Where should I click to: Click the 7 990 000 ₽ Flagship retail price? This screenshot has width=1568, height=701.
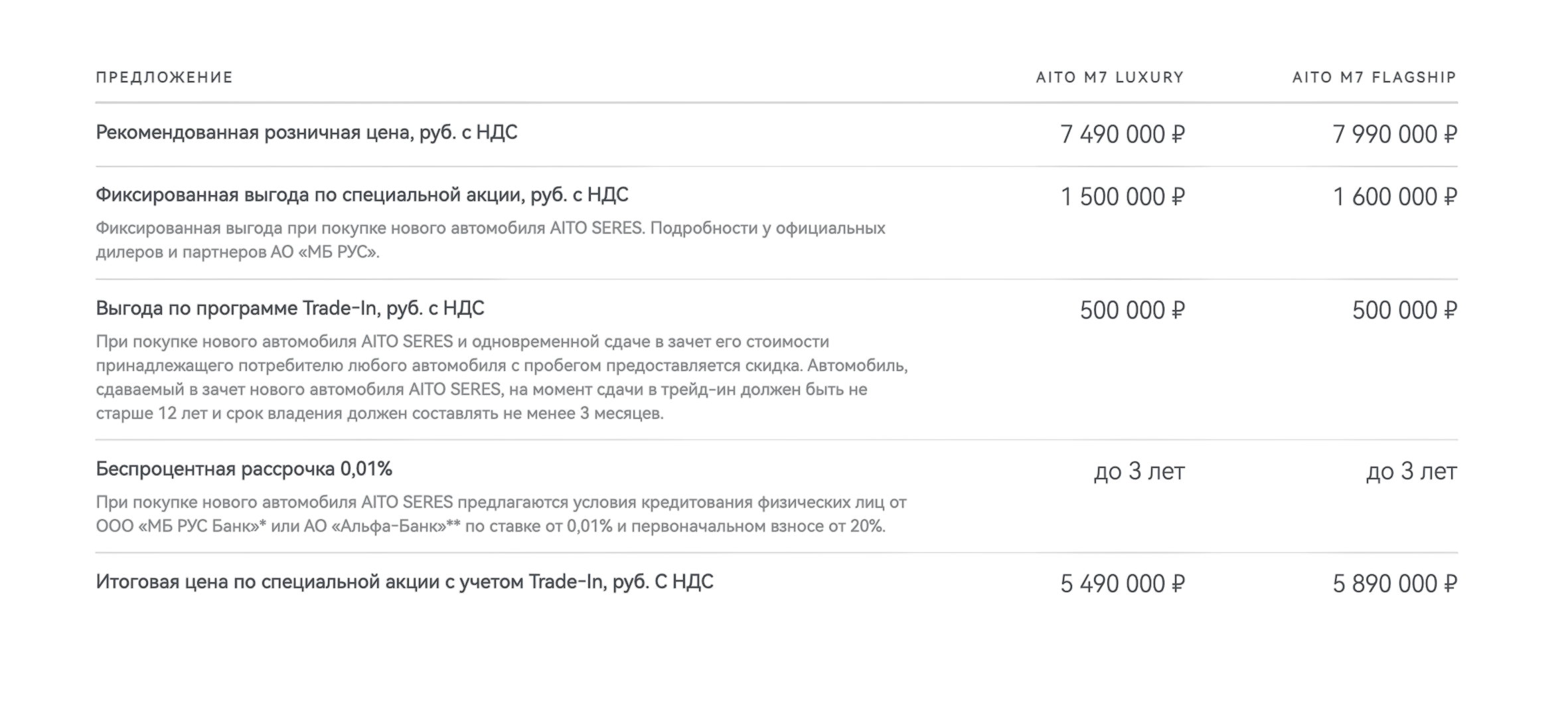pyautogui.click(x=1395, y=134)
